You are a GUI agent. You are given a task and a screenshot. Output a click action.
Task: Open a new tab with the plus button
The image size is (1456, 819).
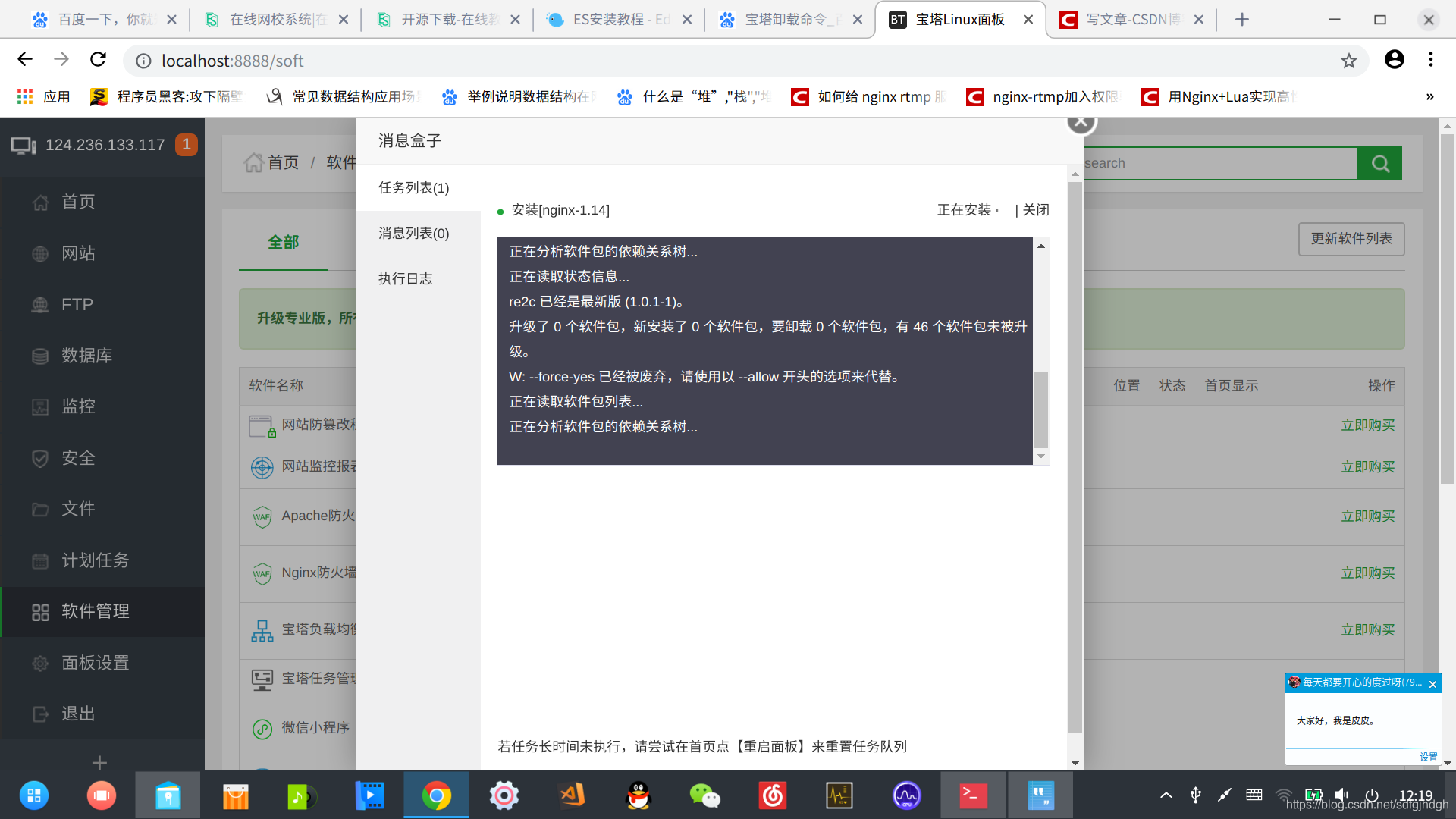(1241, 20)
